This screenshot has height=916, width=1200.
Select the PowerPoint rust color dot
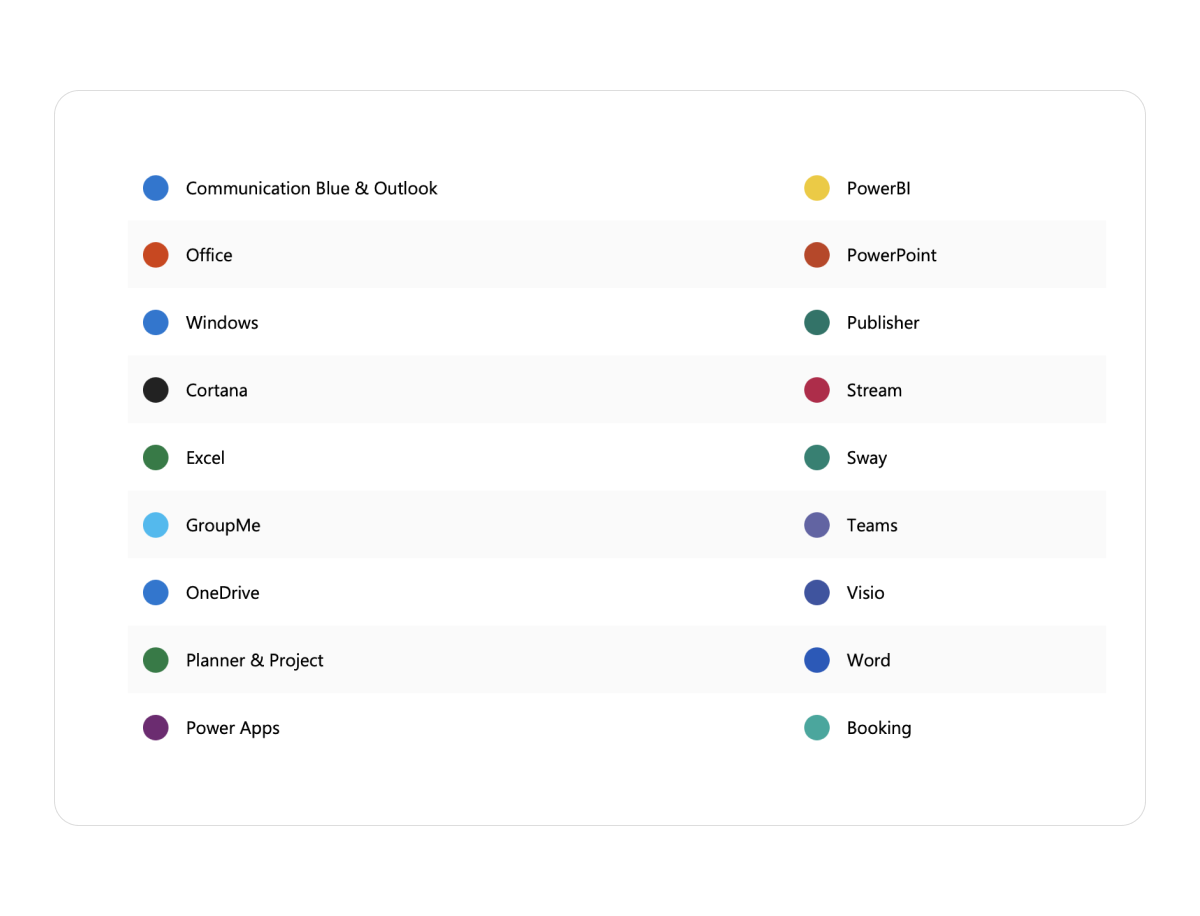coord(817,255)
